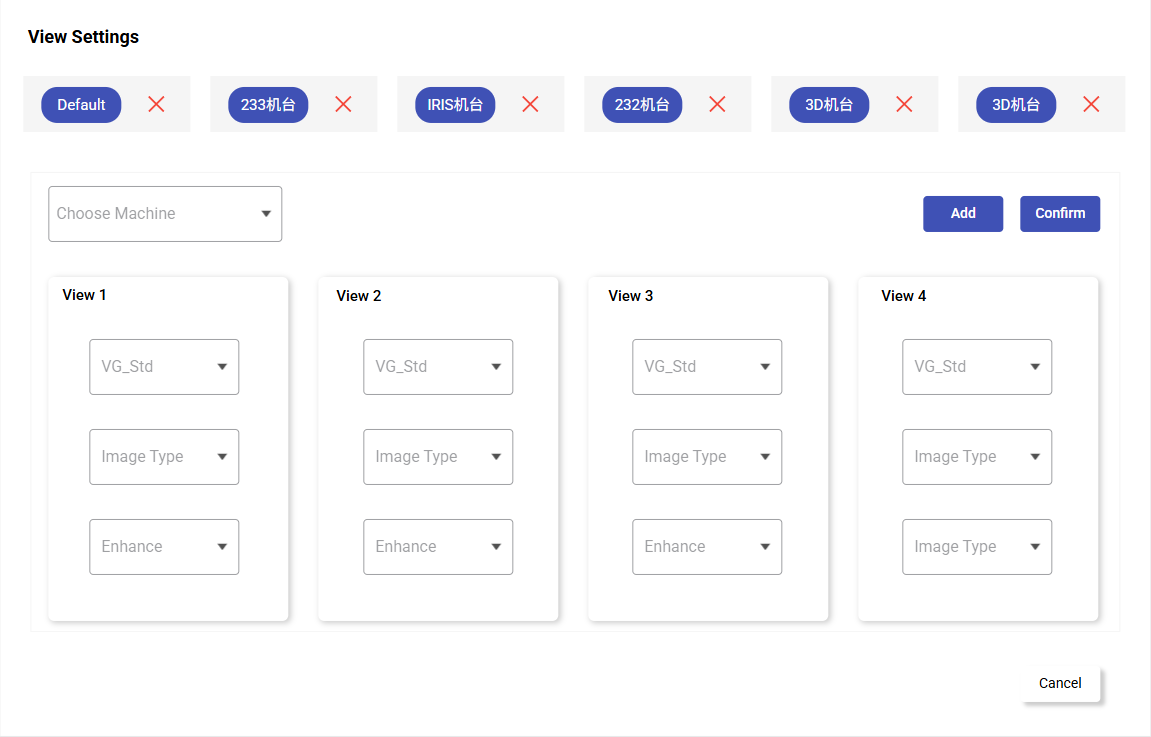Delete the 233机台 preset using its red X
1151x737 pixels.
(x=343, y=104)
